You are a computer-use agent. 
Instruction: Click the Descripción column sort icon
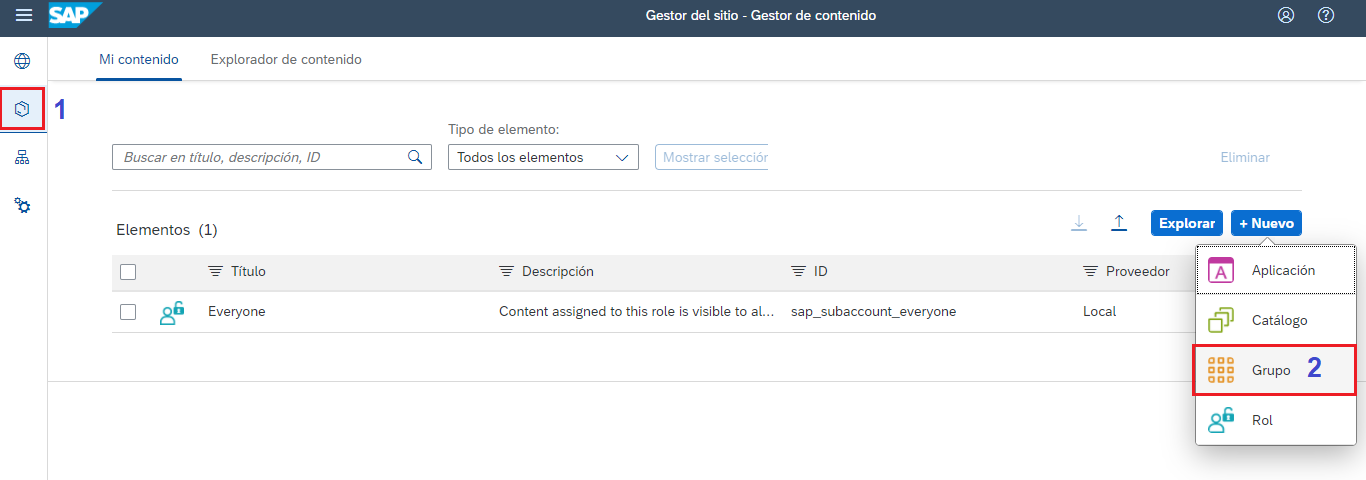pyautogui.click(x=506, y=271)
